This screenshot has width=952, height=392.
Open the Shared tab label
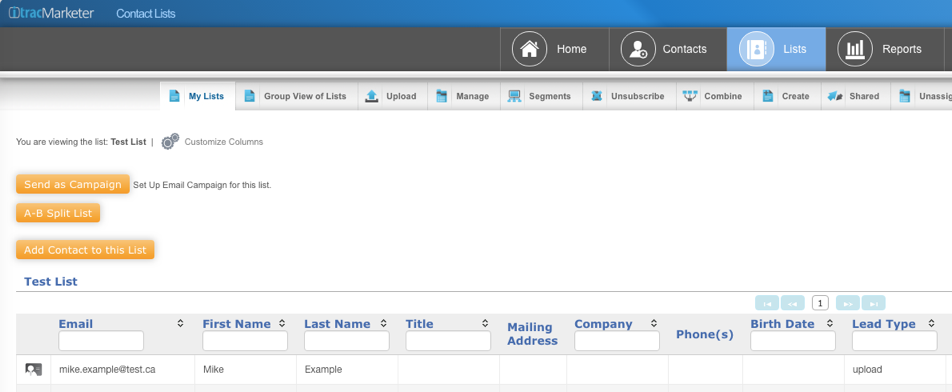point(864,96)
